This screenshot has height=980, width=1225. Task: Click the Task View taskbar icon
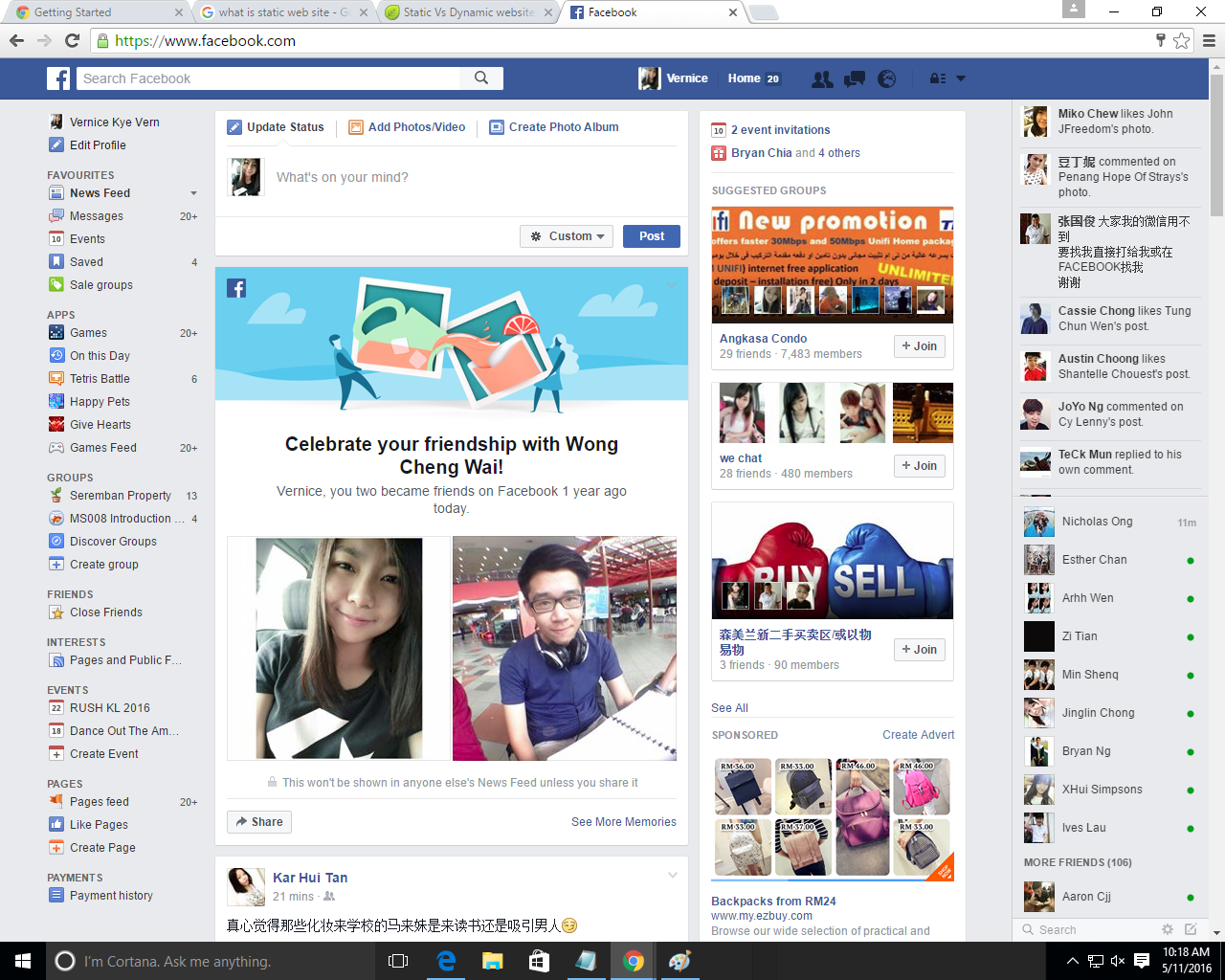398,961
